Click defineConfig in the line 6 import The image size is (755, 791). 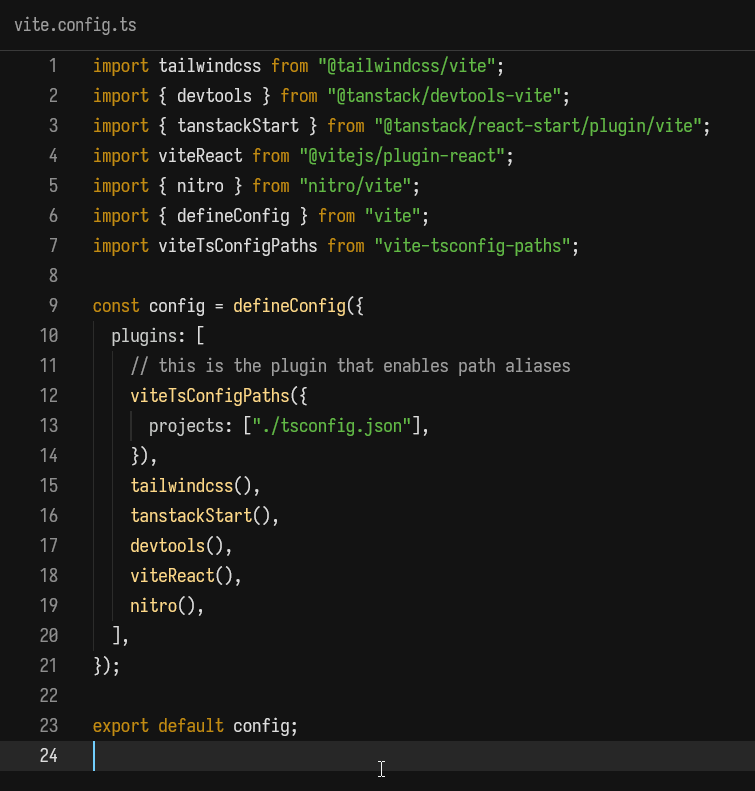tap(233, 216)
